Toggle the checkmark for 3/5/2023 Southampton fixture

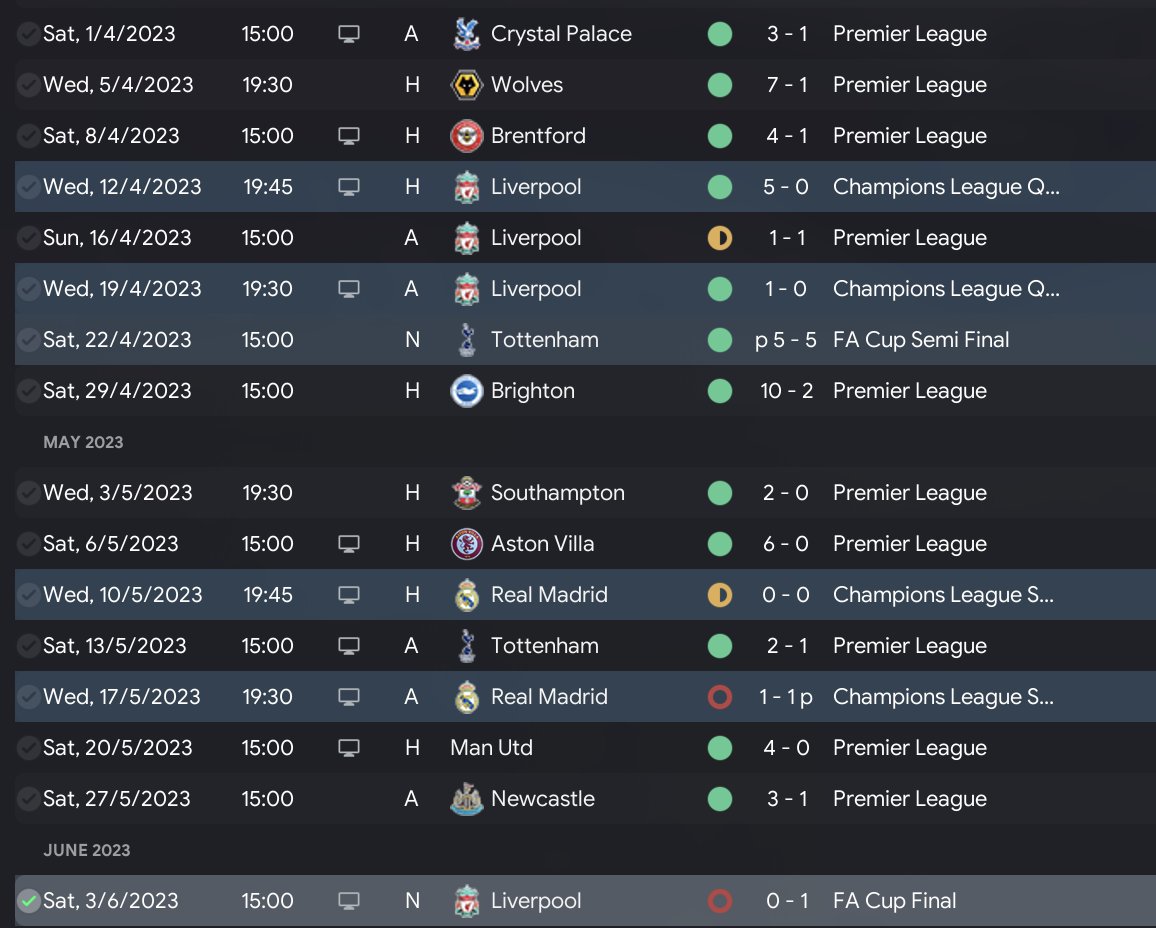click(29, 493)
